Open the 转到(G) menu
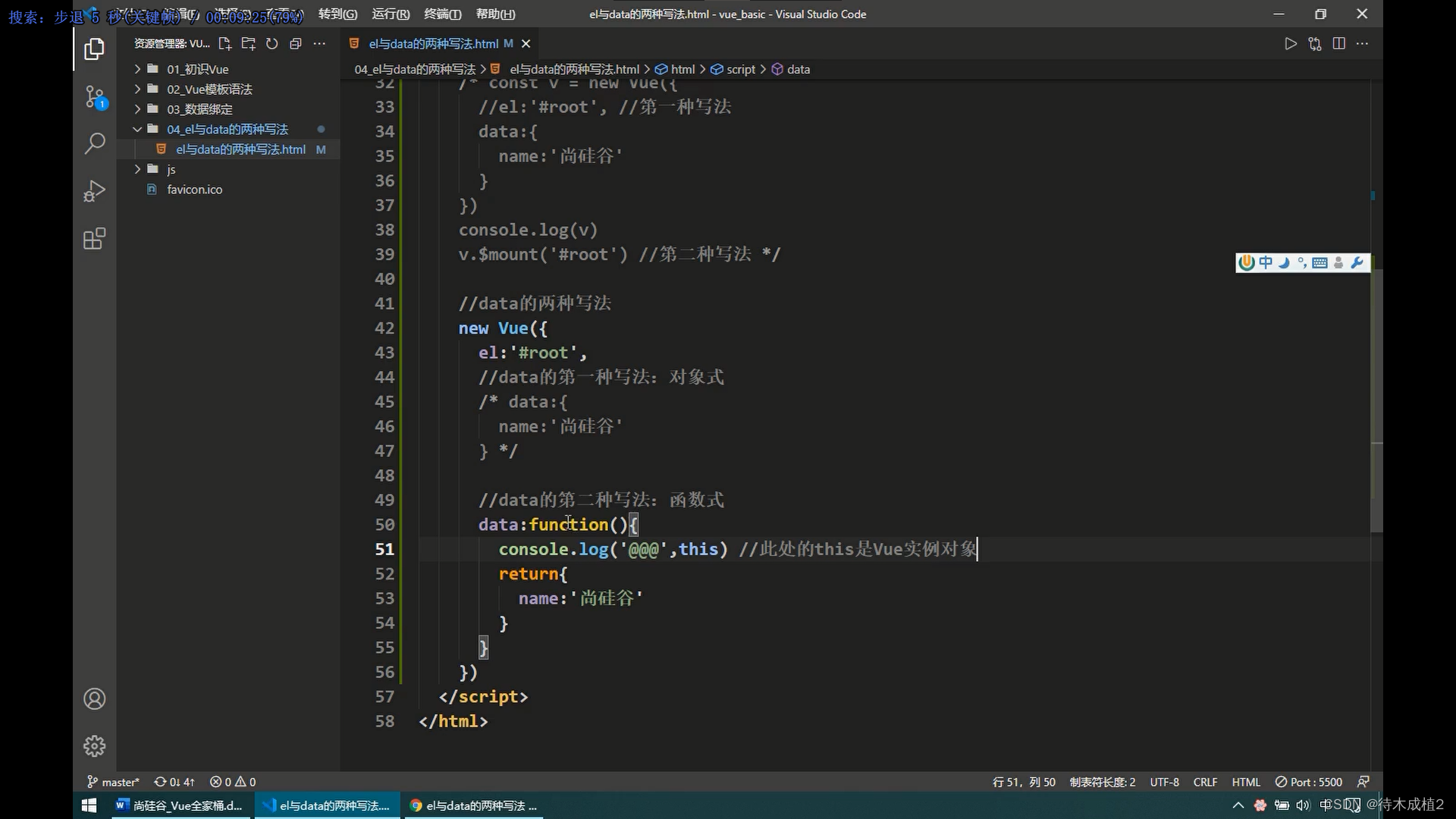This screenshot has height=819, width=1456. [x=337, y=14]
